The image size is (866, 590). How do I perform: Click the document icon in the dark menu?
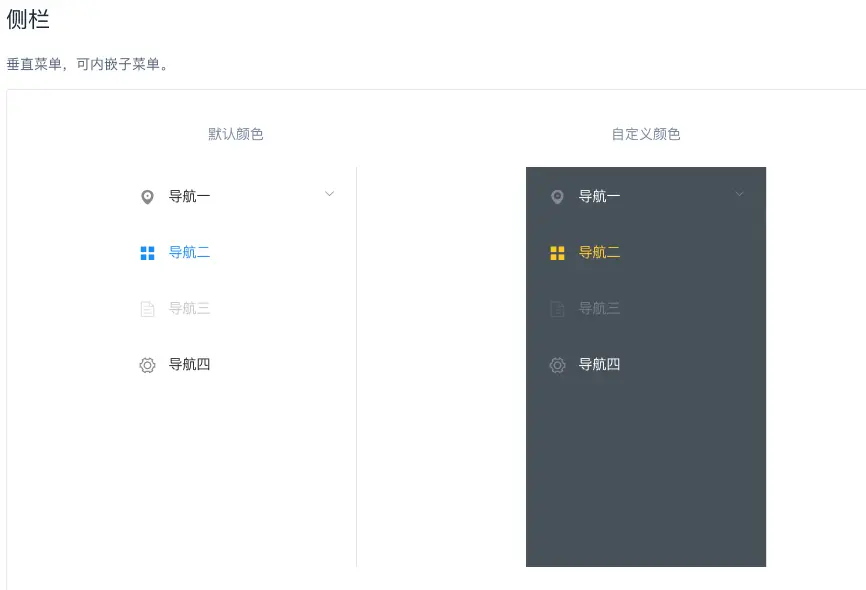[x=557, y=309]
